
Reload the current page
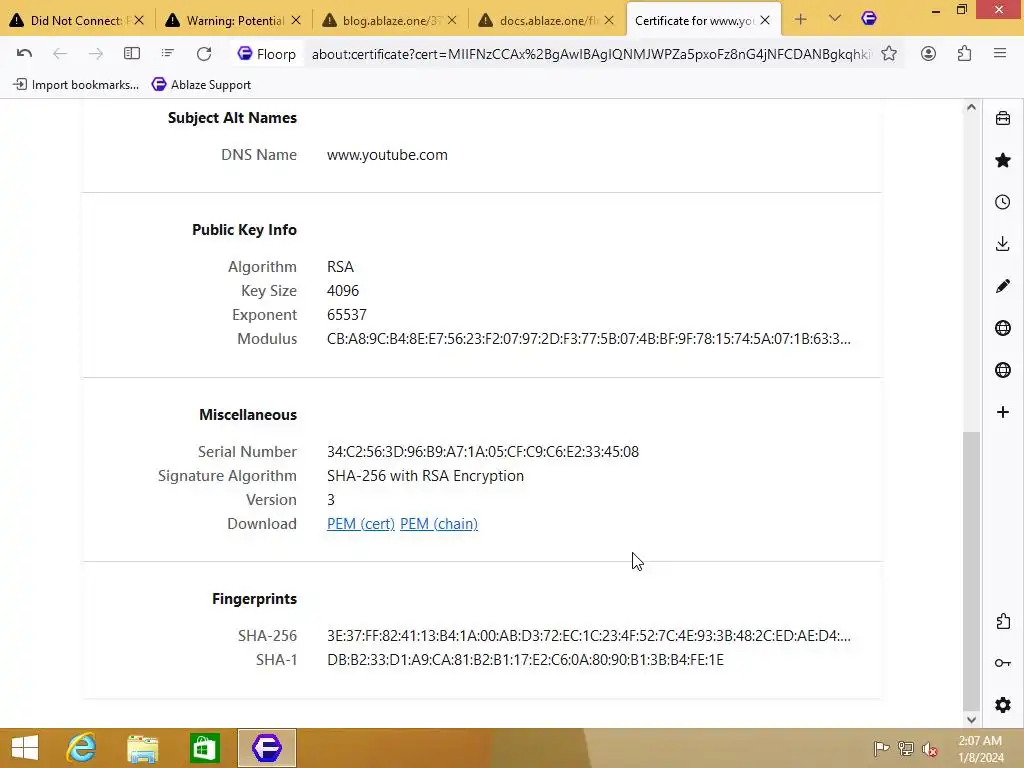[x=204, y=54]
